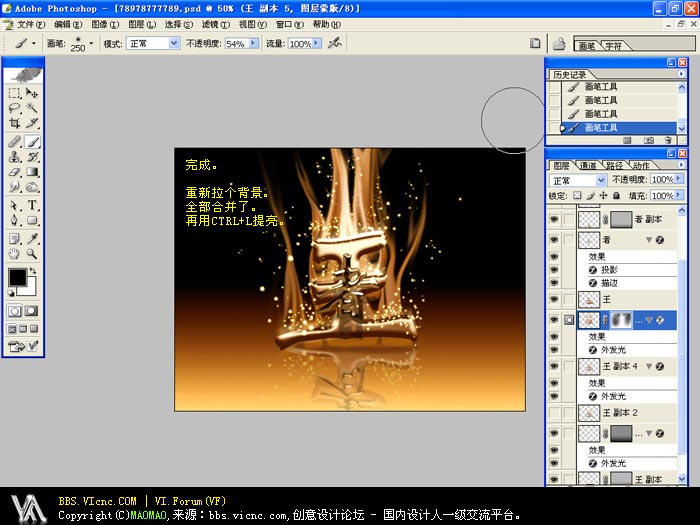The height and width of the screenshot is (525, 700).
Task: Click the black foreground color swatch
Action: (x=17, y=277)
